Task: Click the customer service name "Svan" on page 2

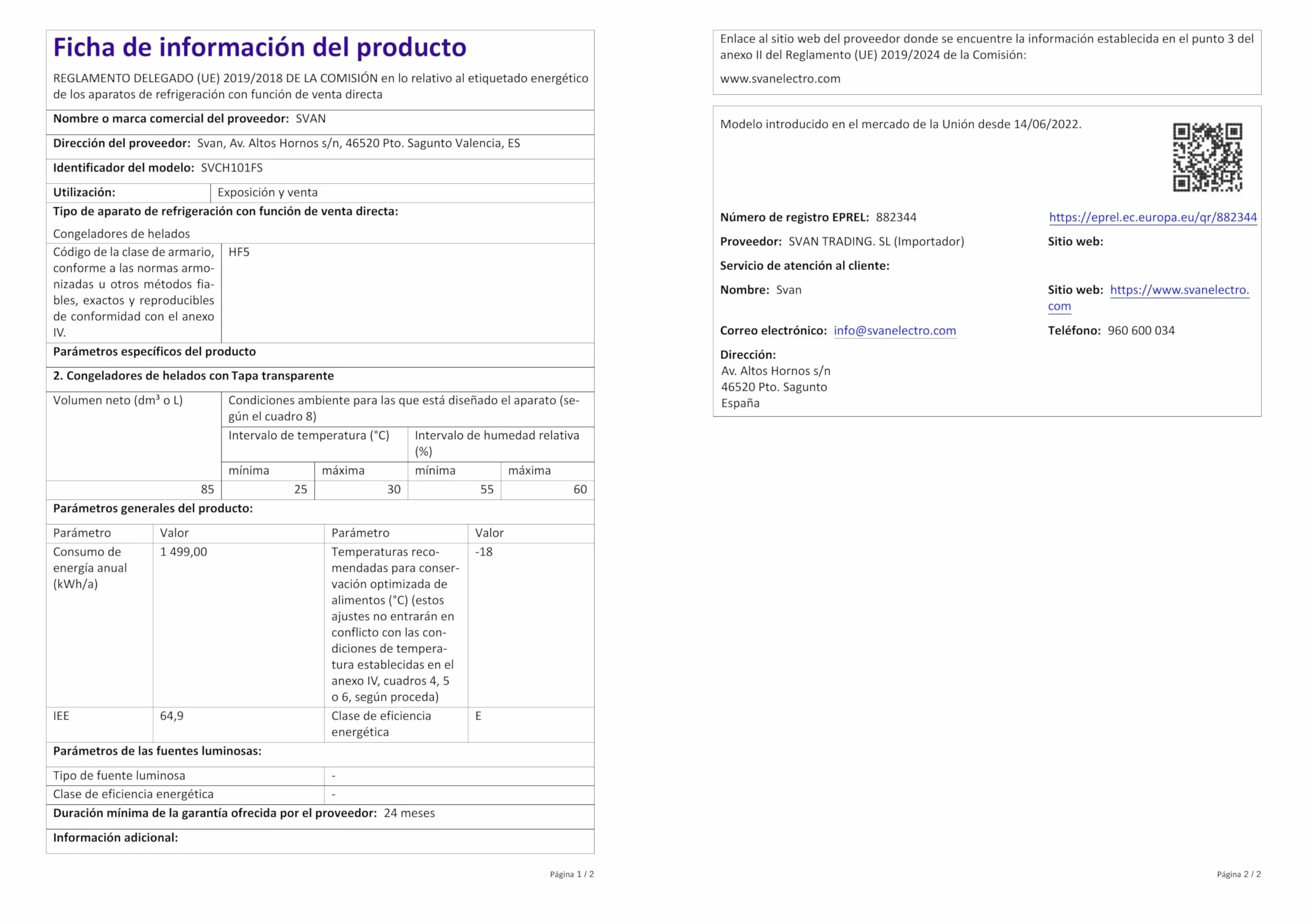Action: click(788, 290)
